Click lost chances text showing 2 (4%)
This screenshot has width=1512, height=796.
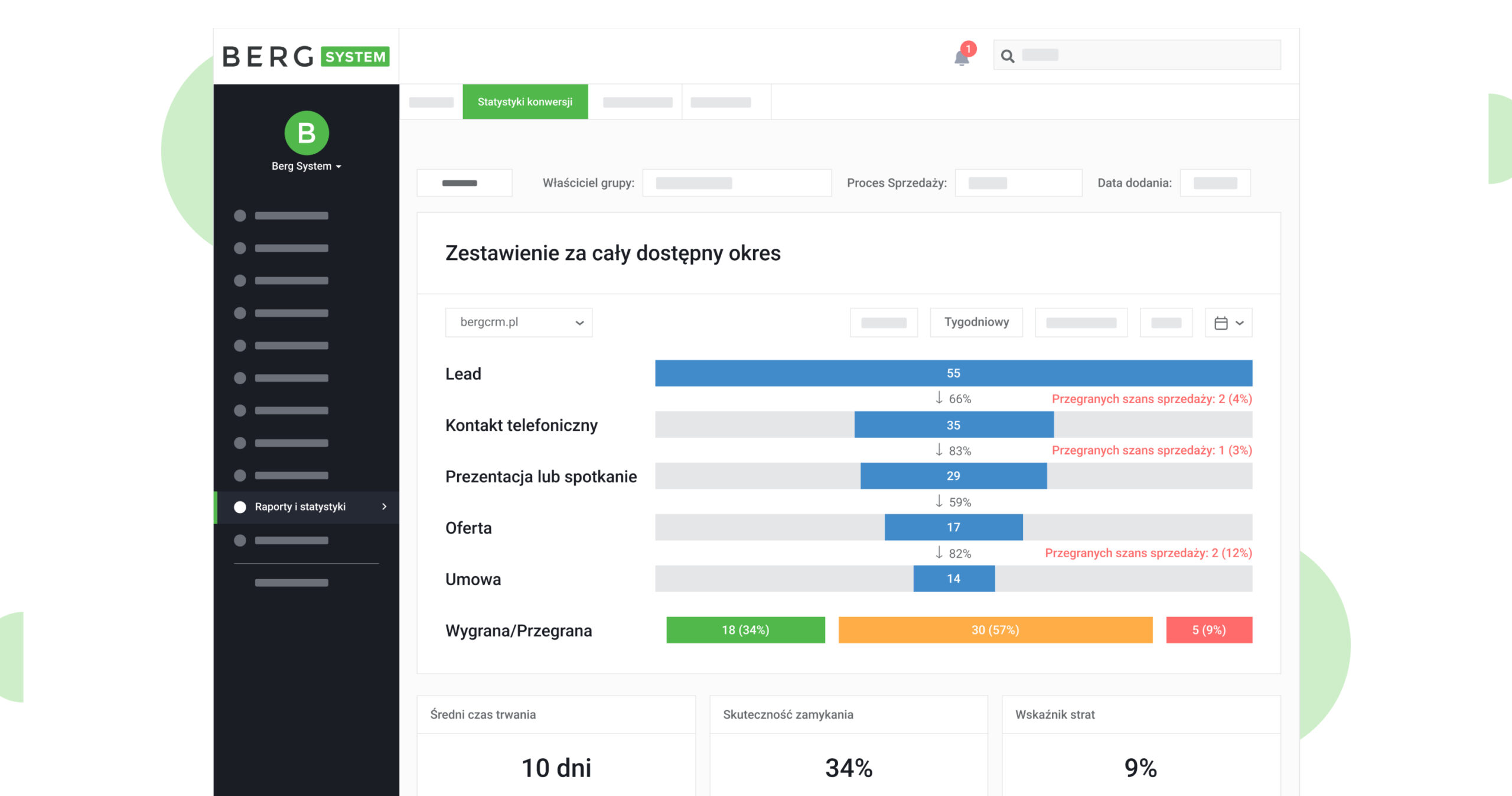pos(1152,399)
